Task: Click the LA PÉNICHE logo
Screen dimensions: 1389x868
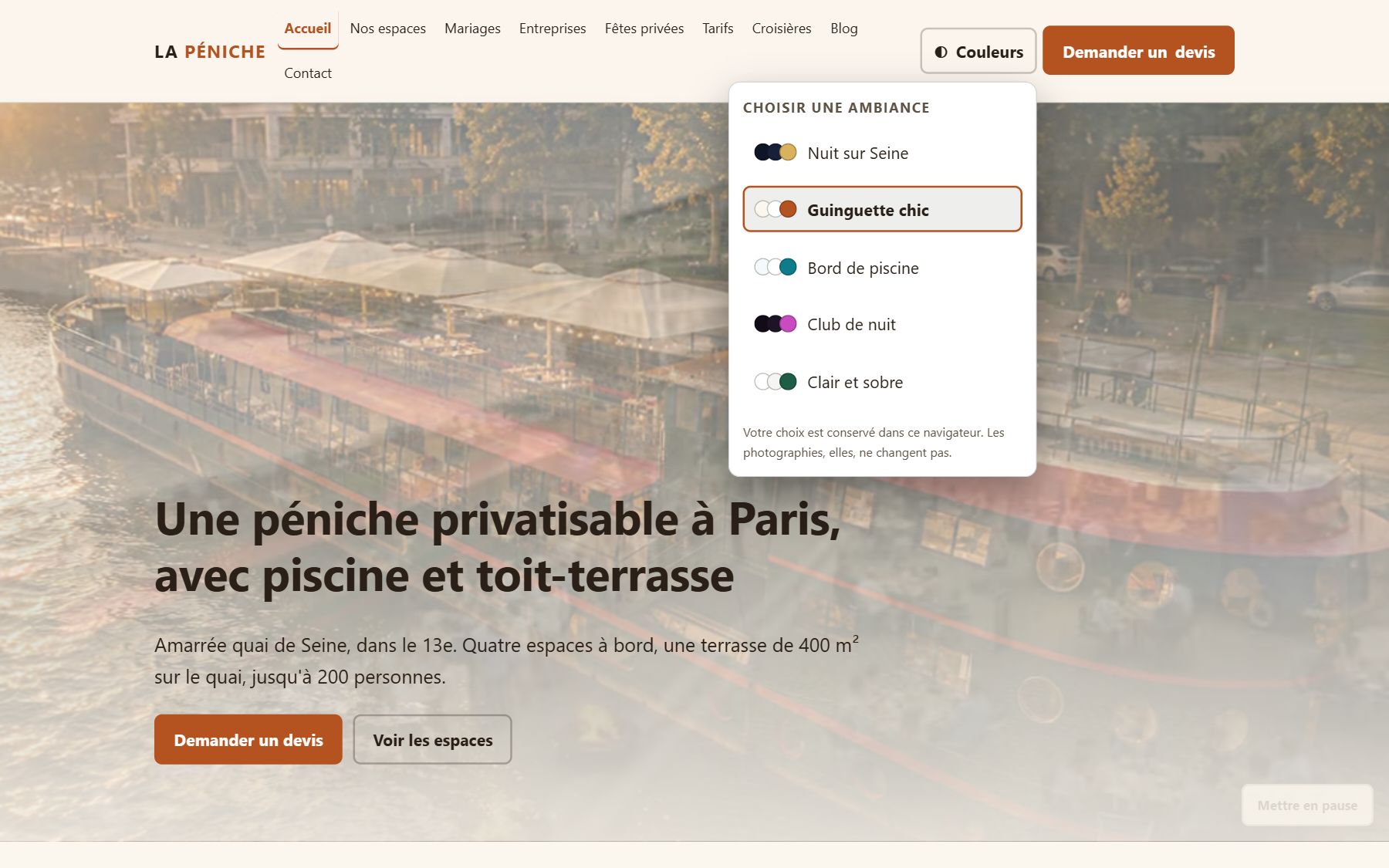Action: (x=210, y=52)
